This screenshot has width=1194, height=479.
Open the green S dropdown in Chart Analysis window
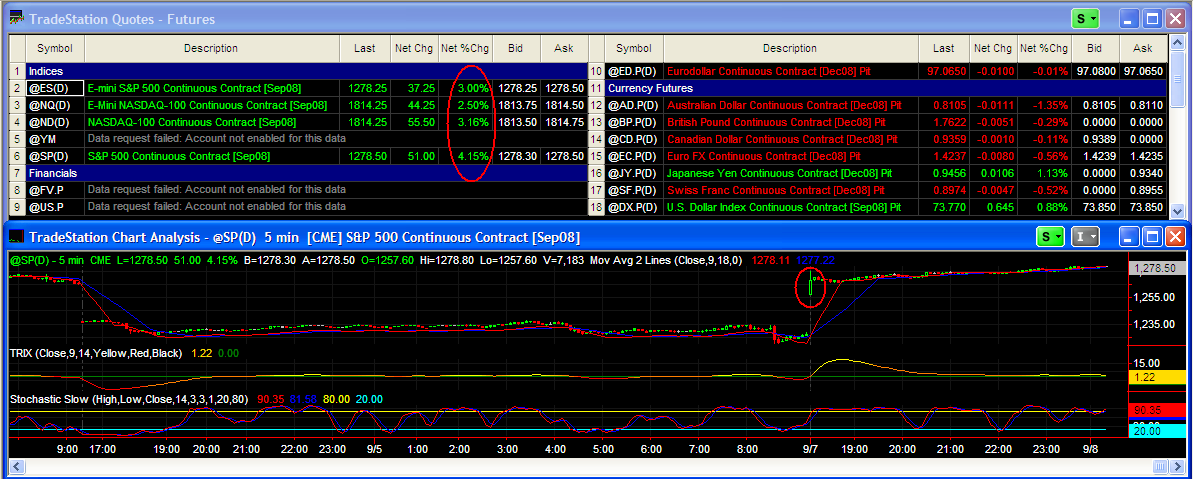click(x=1051, y=238)
